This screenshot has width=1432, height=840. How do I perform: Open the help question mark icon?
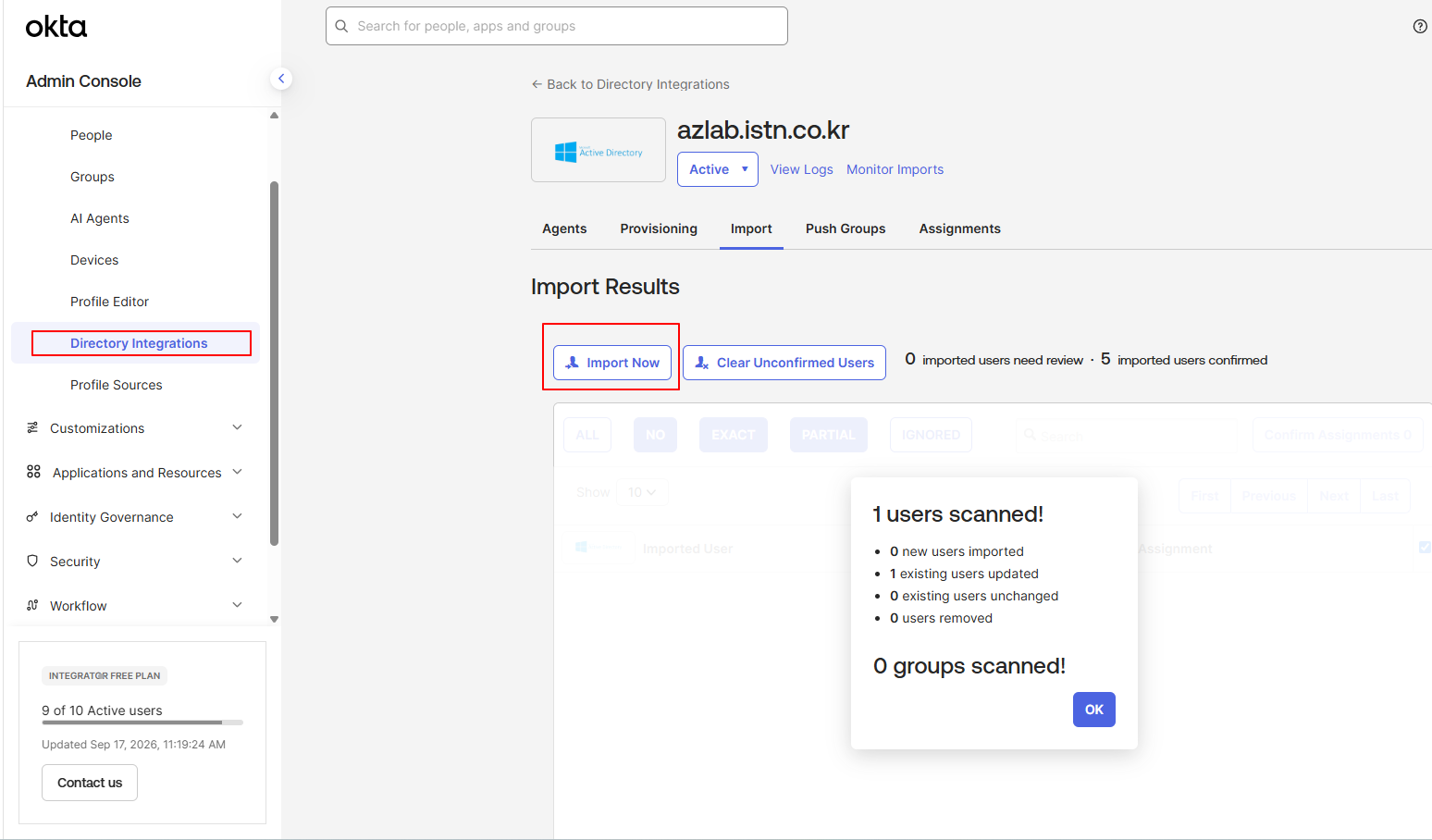click(x=1420, y=26)
